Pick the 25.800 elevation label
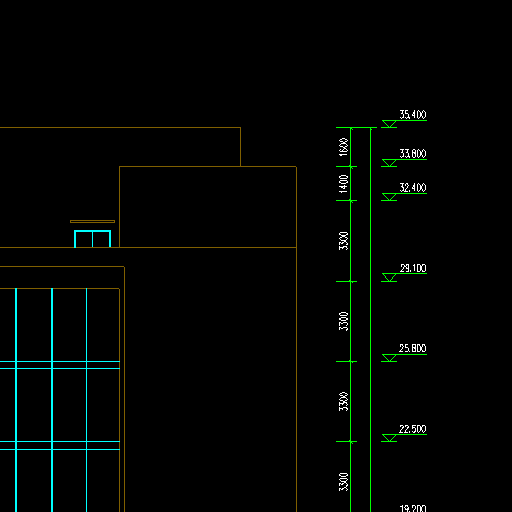The width and height of the screenshot is (512, 512). (413, 348)
